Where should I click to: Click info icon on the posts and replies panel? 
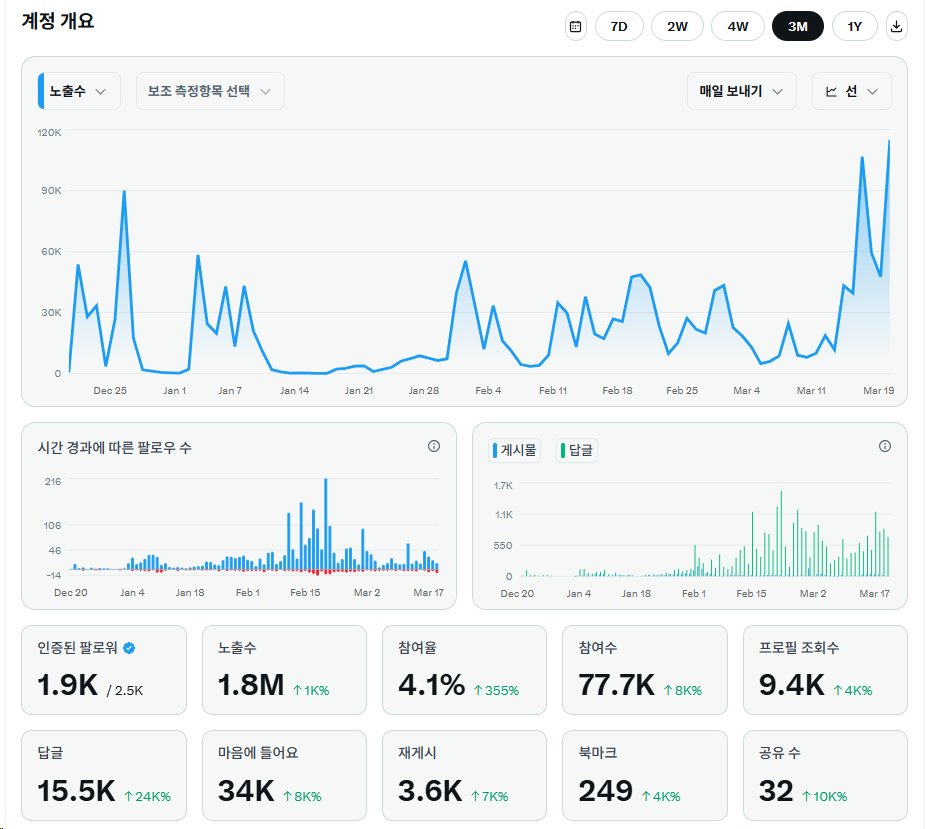[x=884, y=447]
